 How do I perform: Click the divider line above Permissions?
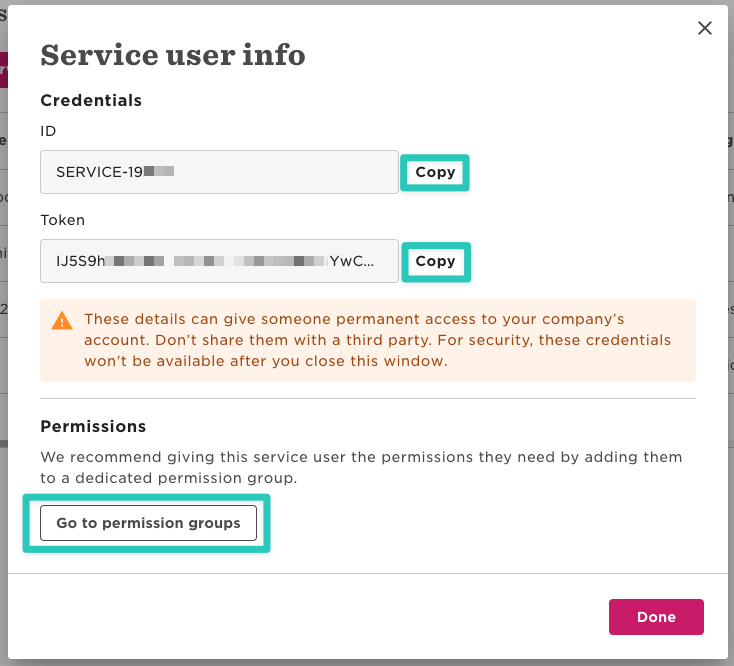click(x=367, y=399)
